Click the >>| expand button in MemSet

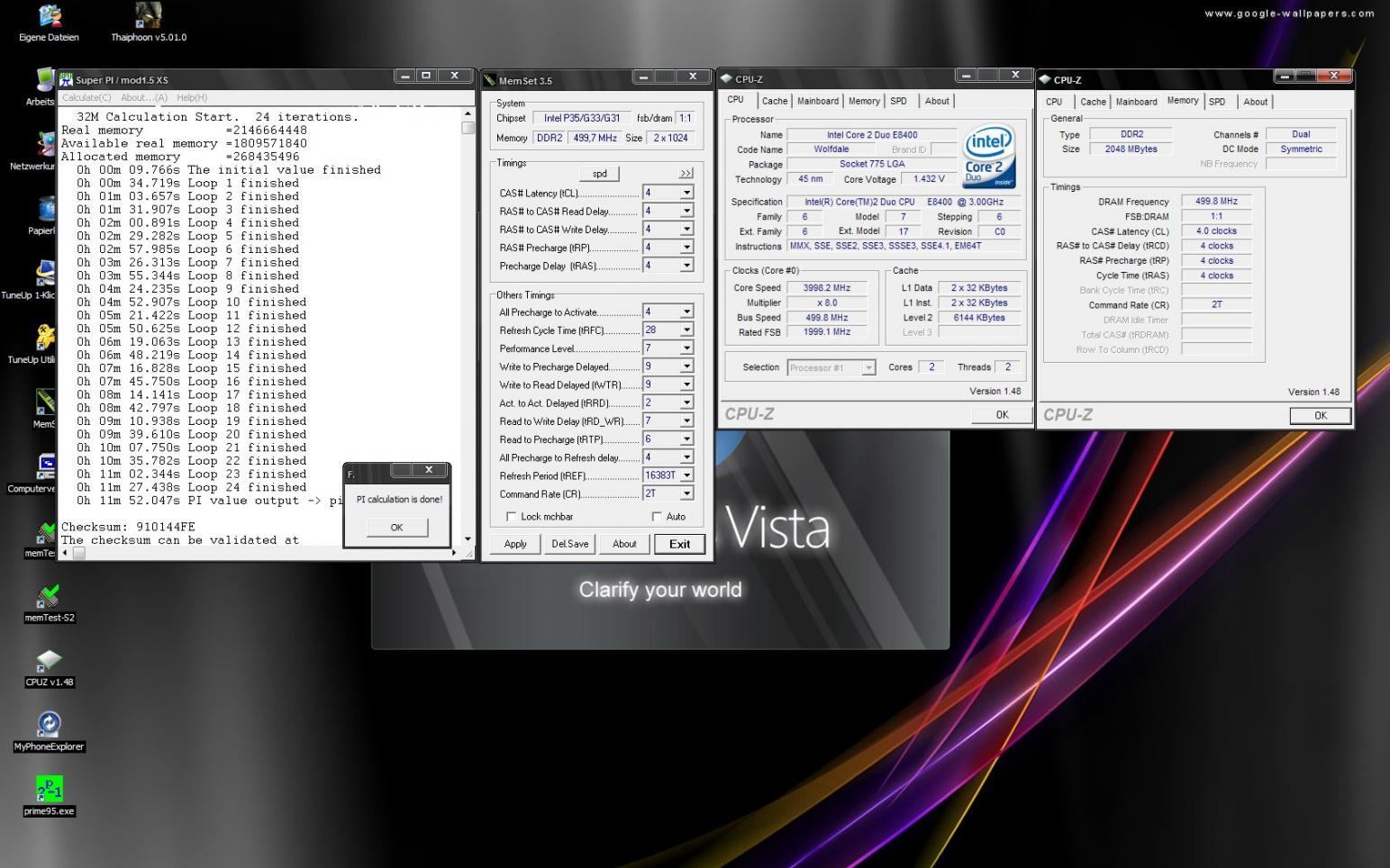click(x=686, y=173)
